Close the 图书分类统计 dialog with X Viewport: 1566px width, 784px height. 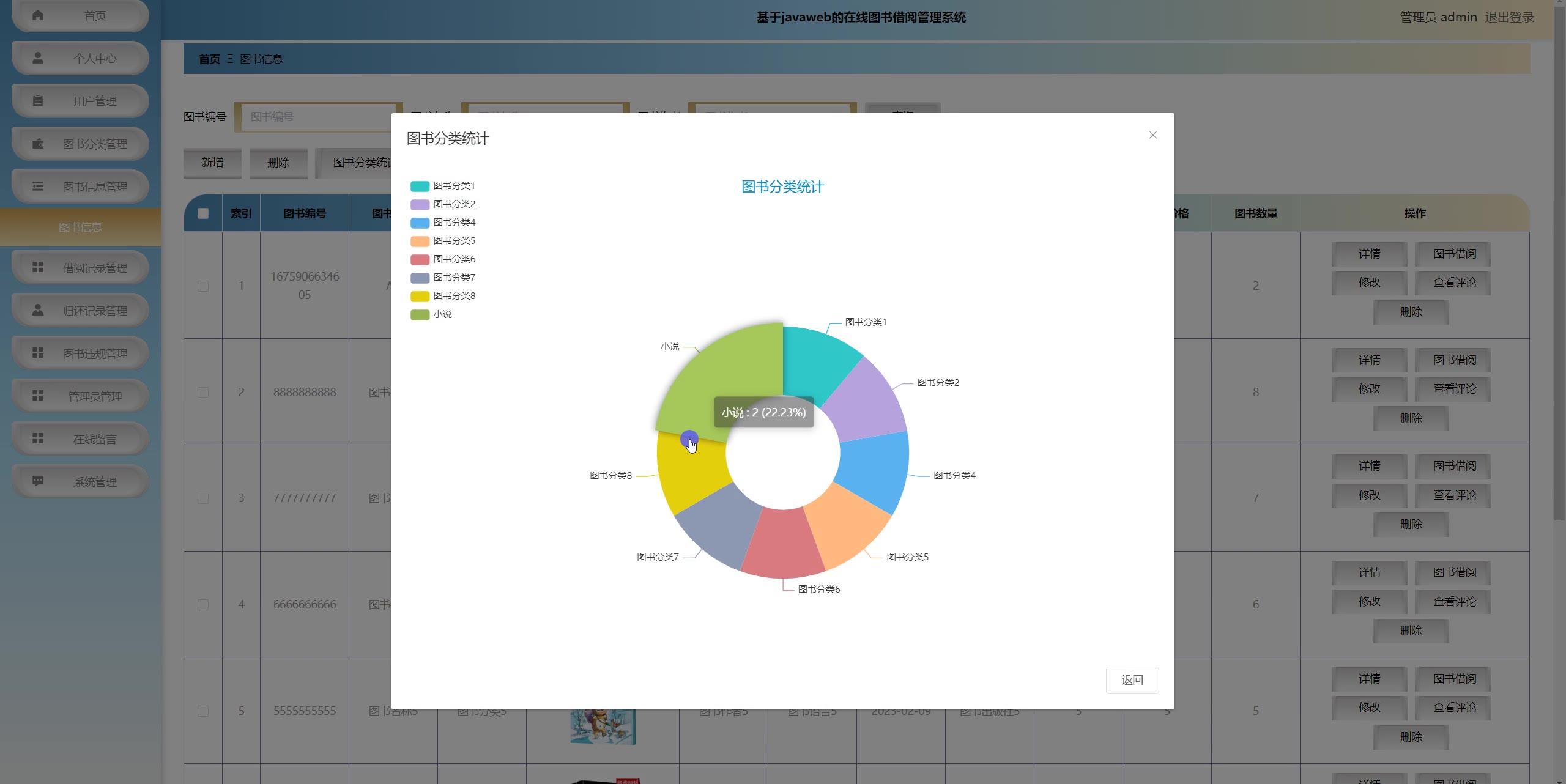click(x=1152, y=135)
